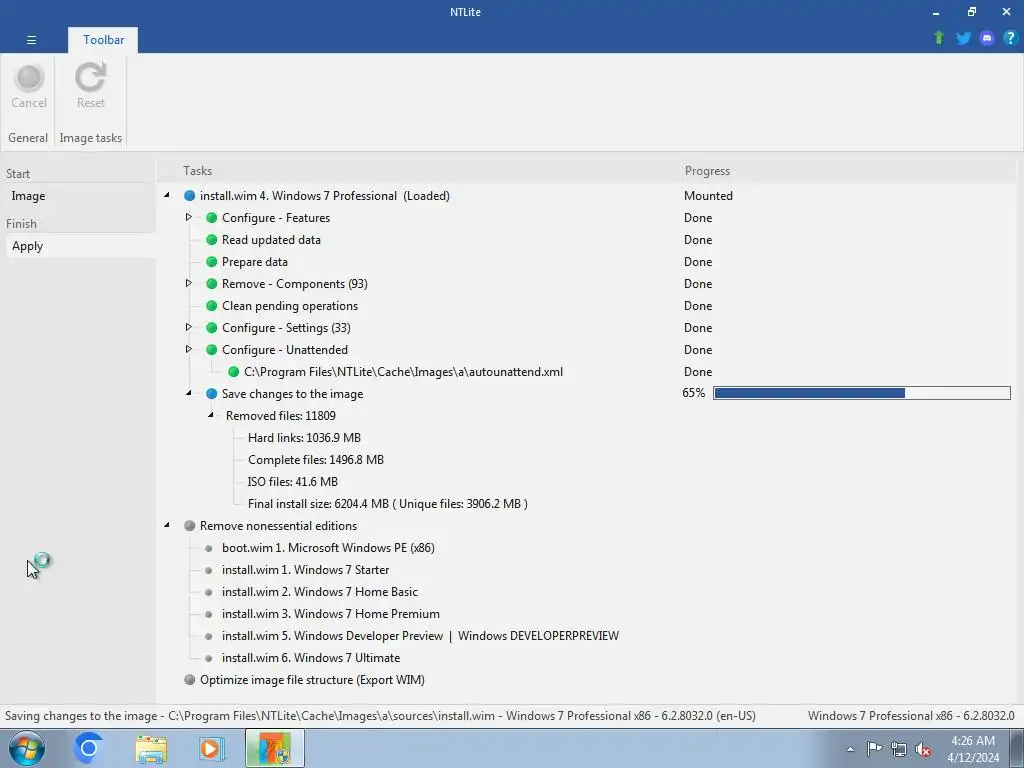The height and width of the screenshot is (768, 1024).
Task: Click the 'Final install size: 6204.4 MB' entry
Action: [388, 504]
